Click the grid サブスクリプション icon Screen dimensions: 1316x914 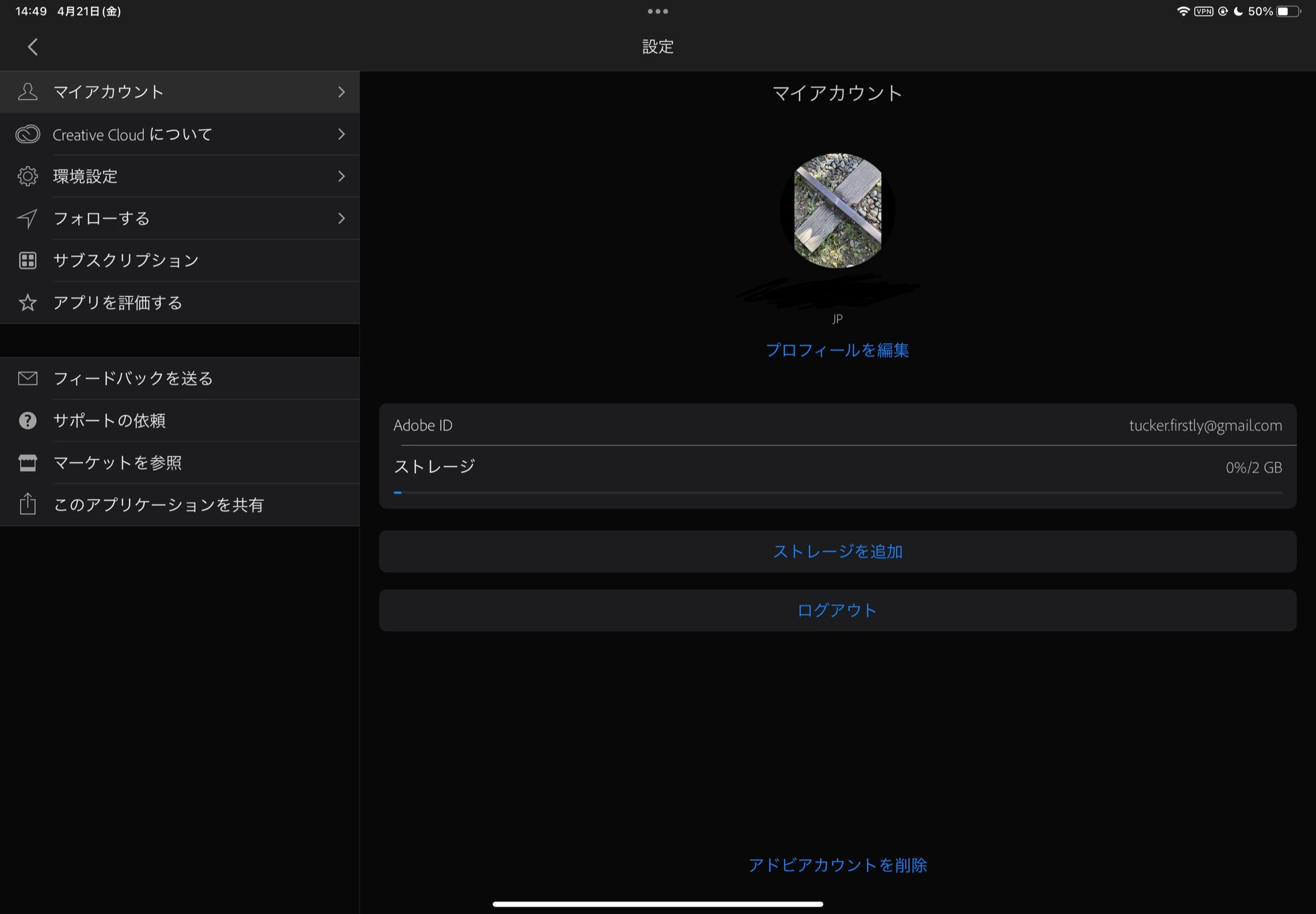tap(27, 260)
